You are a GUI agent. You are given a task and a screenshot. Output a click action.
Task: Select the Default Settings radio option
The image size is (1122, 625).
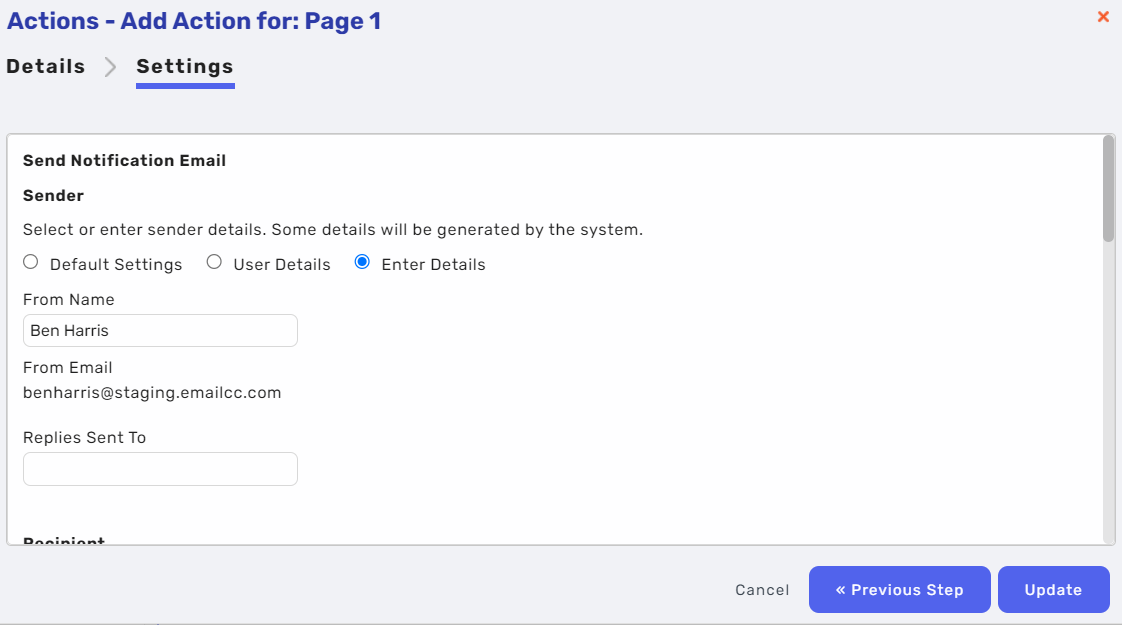[31, 262]
